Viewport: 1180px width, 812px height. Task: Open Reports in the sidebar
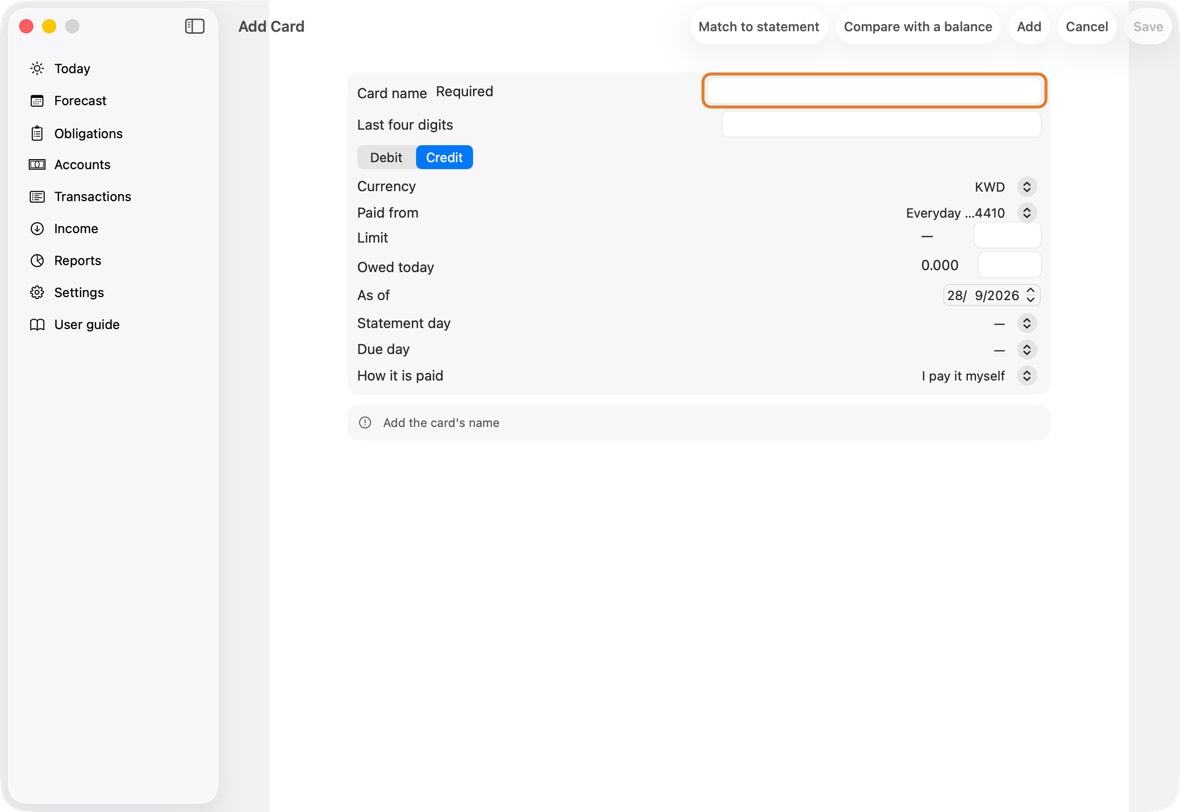point(78,260)
